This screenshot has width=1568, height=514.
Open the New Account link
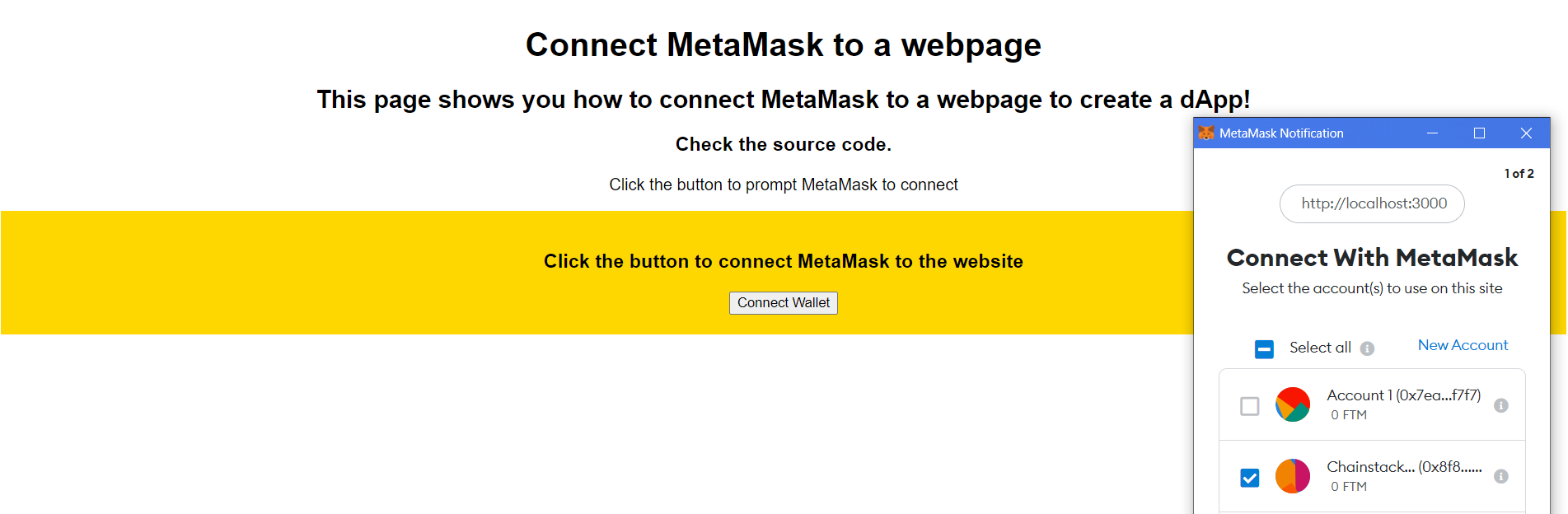[x=1463, y=344]
